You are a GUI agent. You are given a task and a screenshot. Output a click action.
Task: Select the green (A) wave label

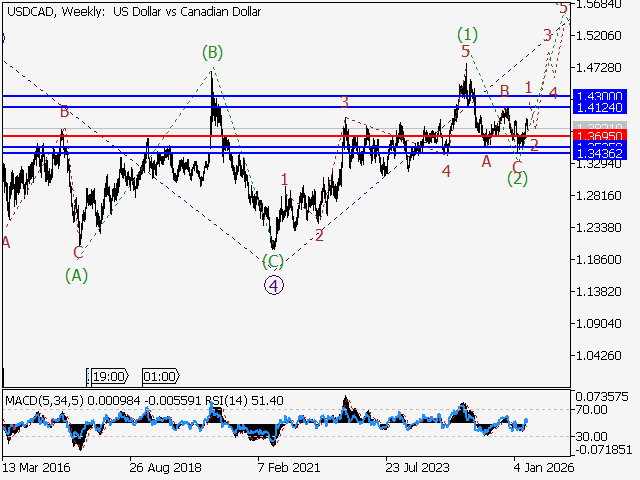(x=76, y=273)
